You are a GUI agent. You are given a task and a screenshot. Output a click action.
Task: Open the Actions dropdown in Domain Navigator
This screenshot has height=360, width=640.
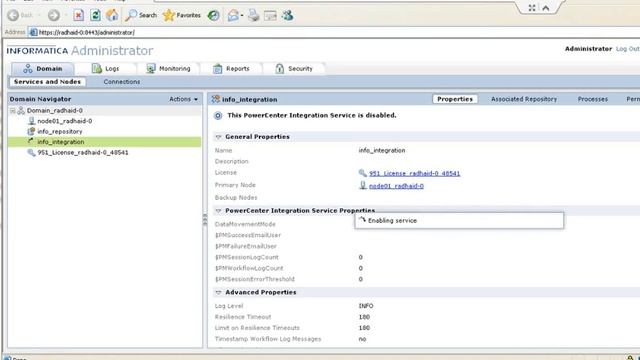click(183, 99)
